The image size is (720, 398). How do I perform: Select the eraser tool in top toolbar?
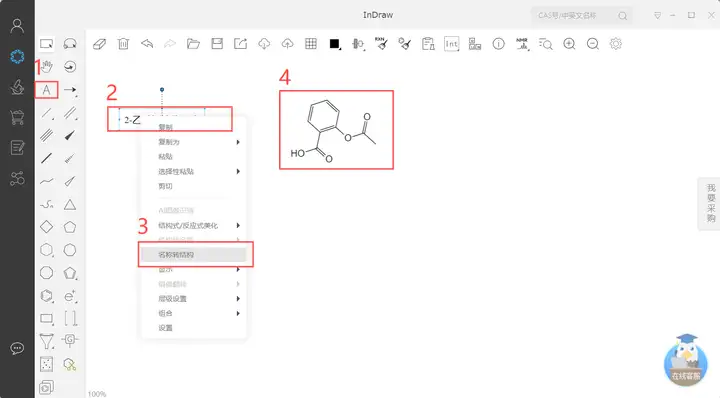coord(100,44)
